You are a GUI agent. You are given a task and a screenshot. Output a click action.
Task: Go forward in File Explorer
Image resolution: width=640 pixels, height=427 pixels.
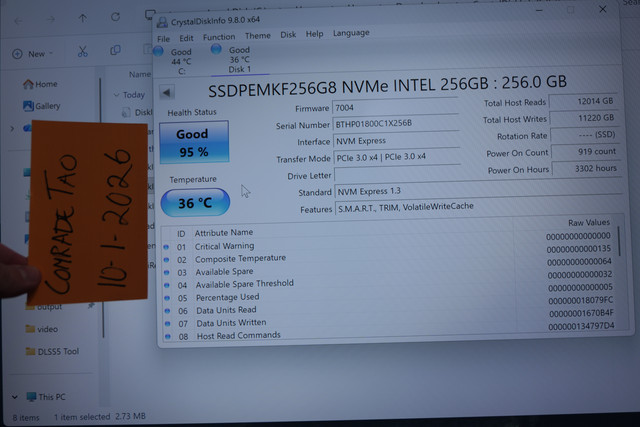(x=50, y=19)
